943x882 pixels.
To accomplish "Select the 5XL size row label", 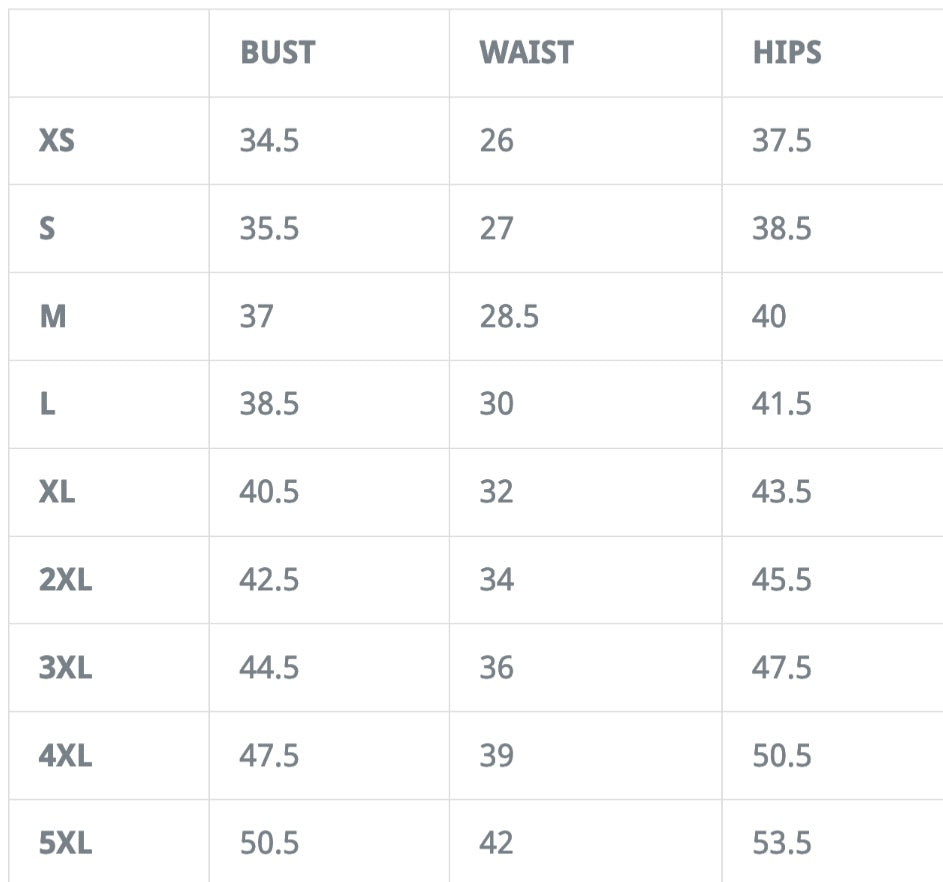I will pyautogui.click(x=65, y=844).
